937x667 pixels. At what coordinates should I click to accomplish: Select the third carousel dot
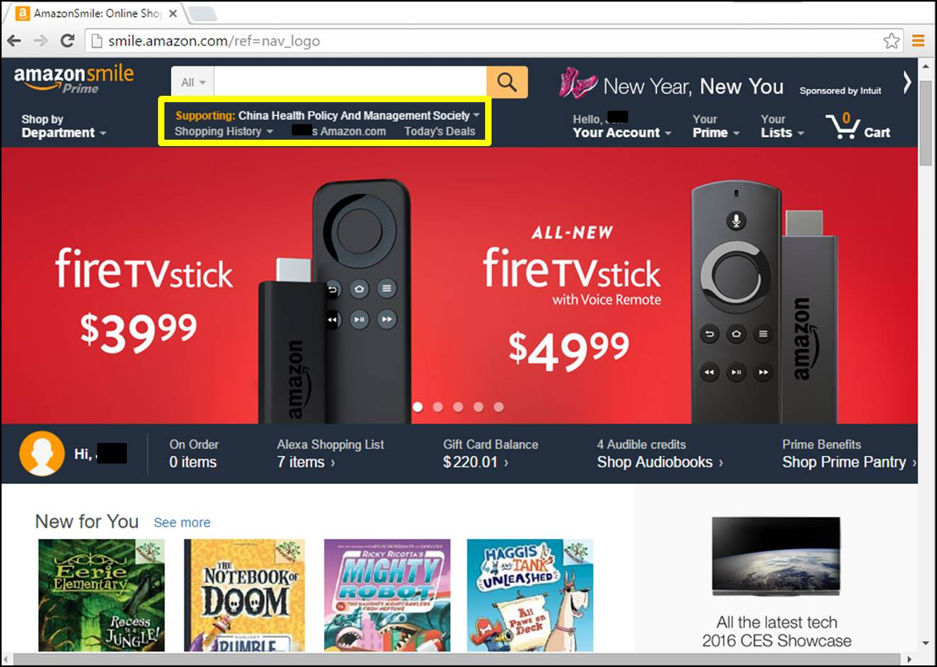[x=458, y=407]
